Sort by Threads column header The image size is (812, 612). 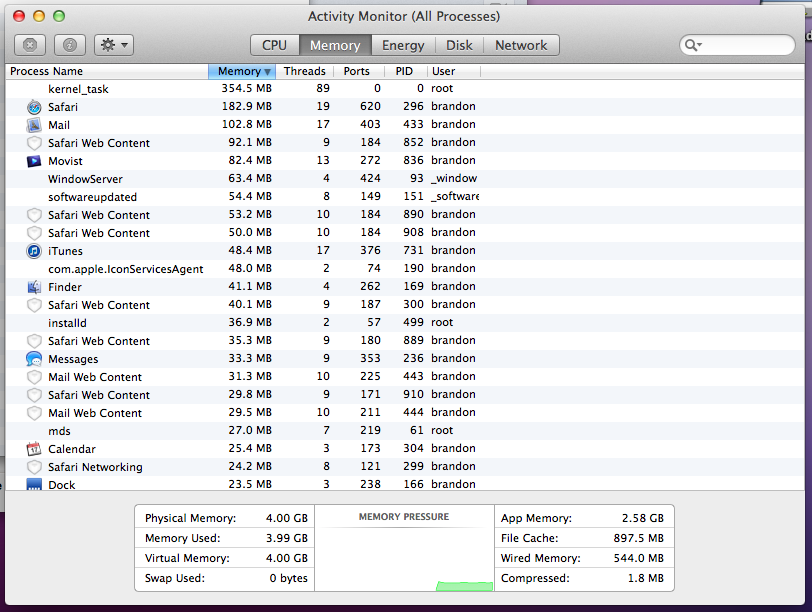pos(304,71)
